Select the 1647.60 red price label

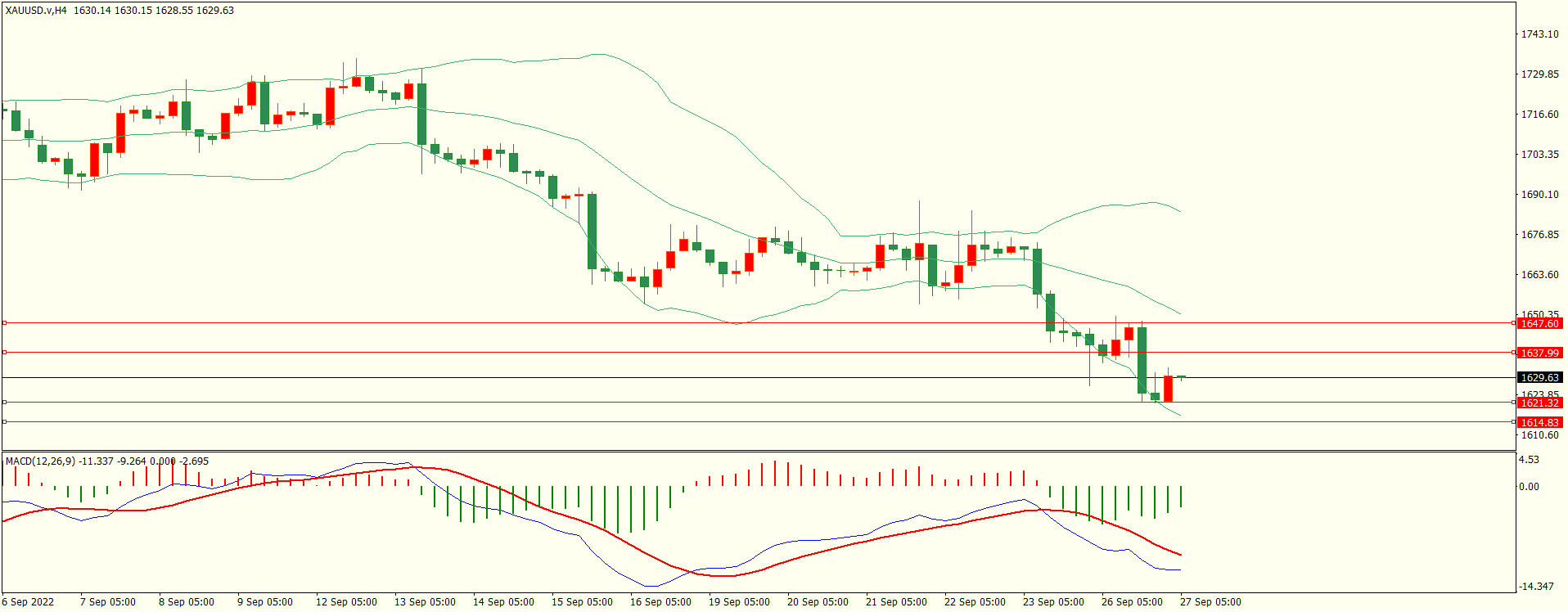[1539, 324]
